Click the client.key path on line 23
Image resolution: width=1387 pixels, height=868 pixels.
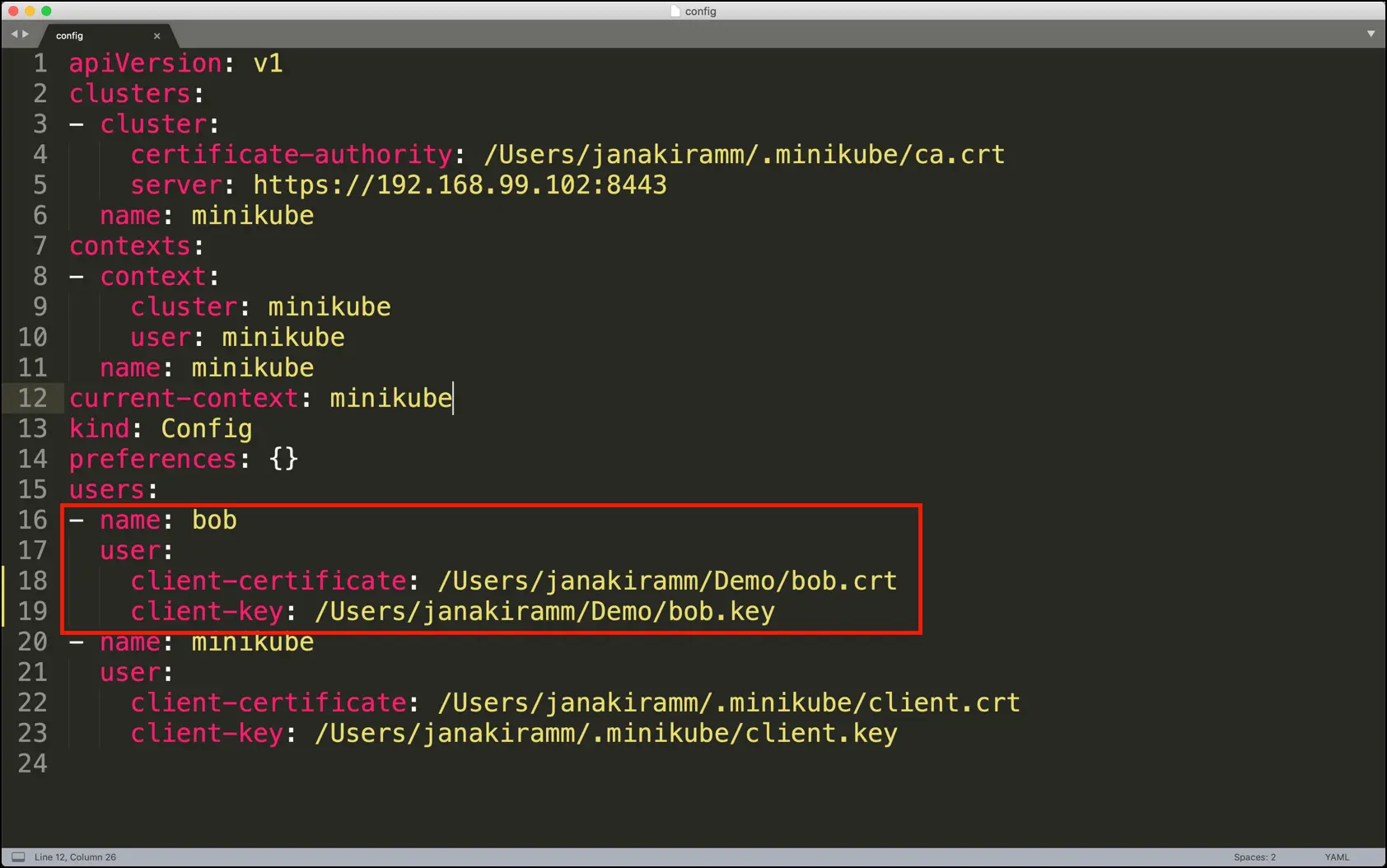[606, 734]
